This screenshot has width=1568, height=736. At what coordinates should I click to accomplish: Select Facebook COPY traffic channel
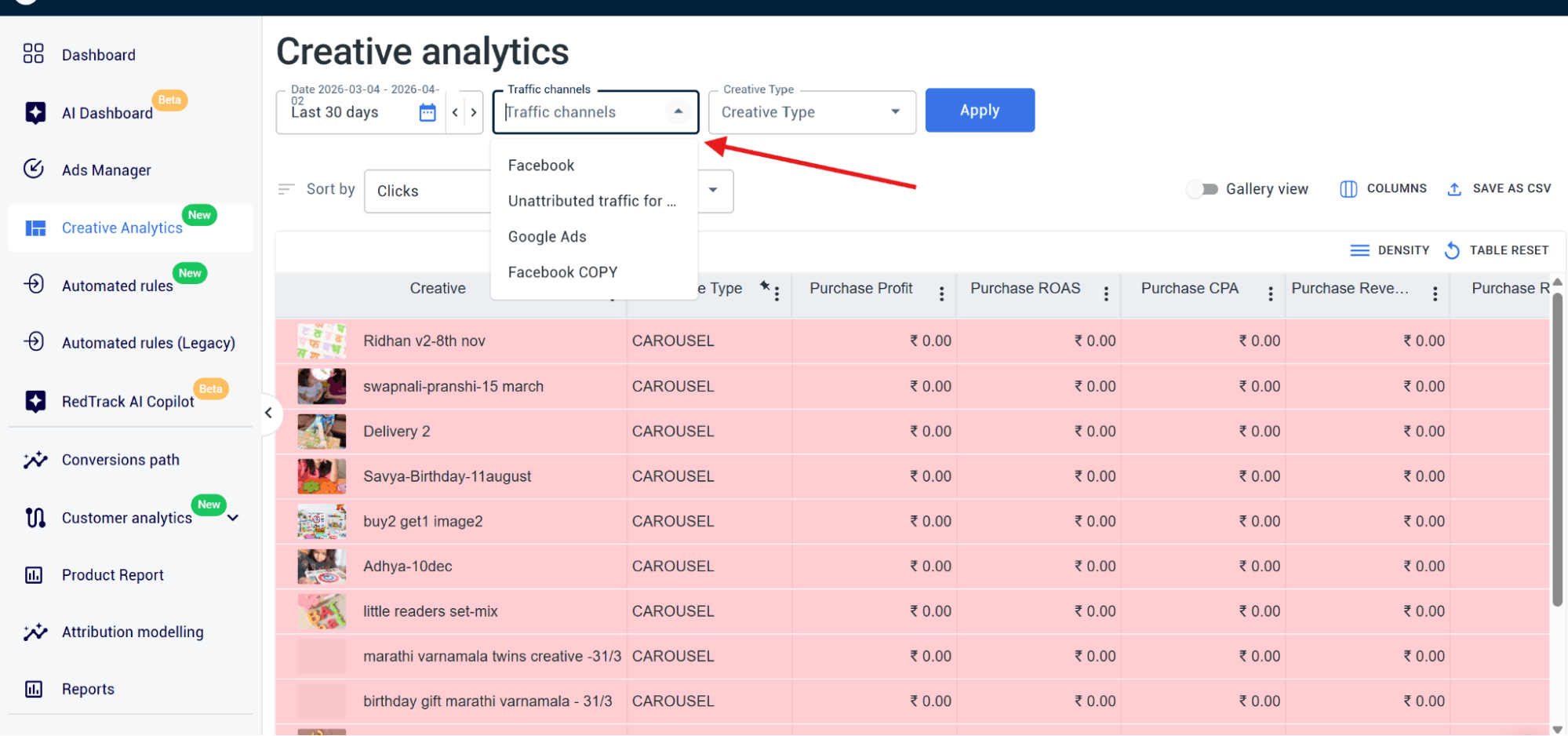[594, 272]
